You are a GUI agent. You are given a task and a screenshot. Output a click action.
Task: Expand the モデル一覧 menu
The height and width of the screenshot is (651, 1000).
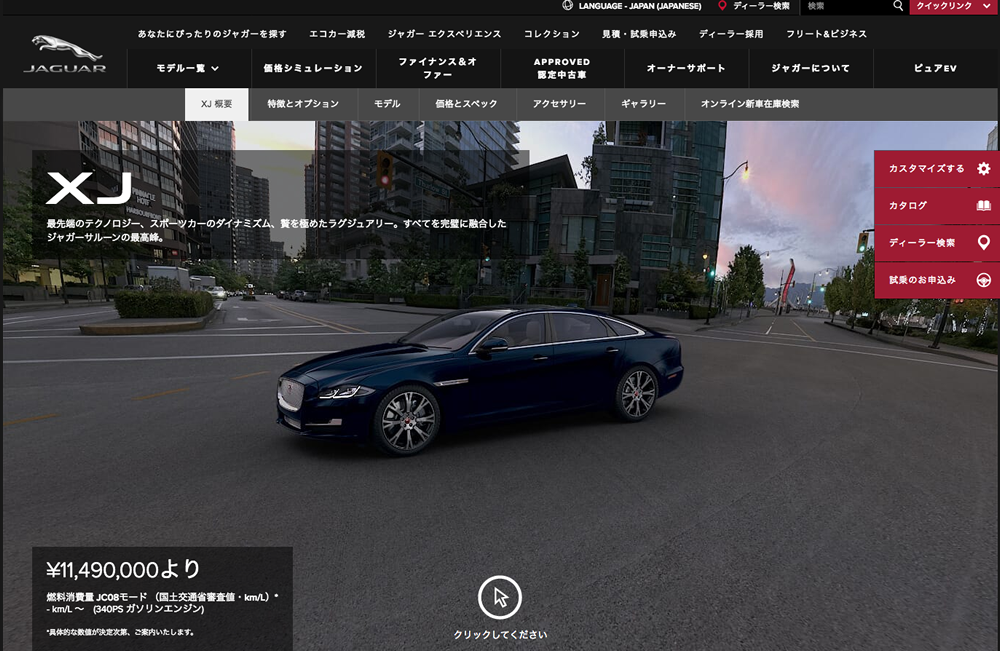point(188,68)
